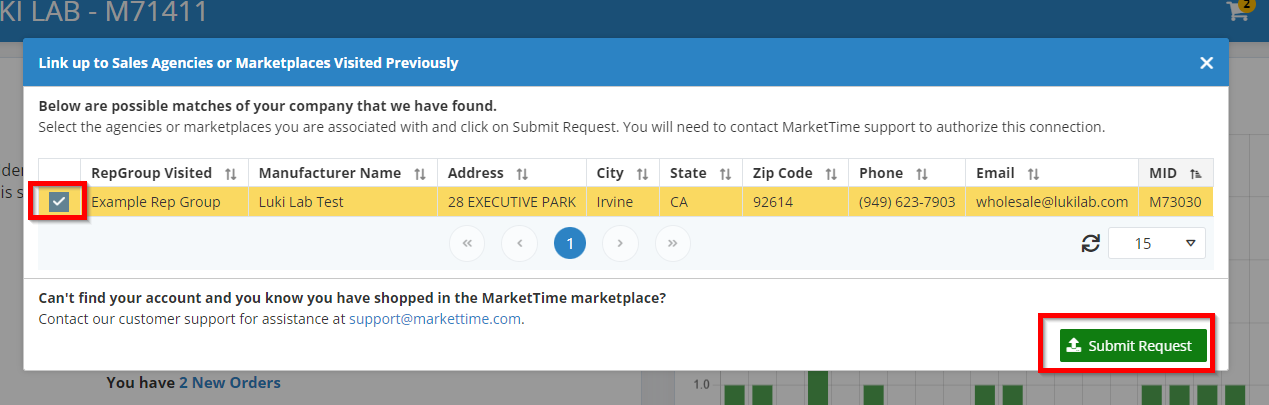The width and height of the screenshot is (1269, 405).
Task: Select the CA state cell
Action: (x=701, y=202)
